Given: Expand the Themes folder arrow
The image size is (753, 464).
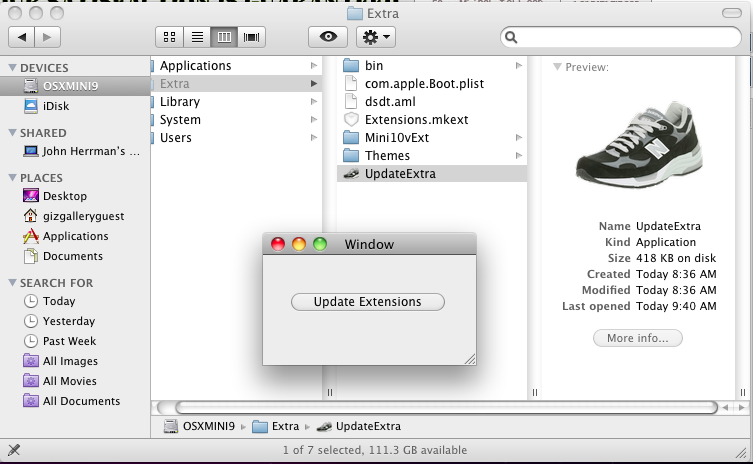Looking at the screenshot, I should point(519,156).
